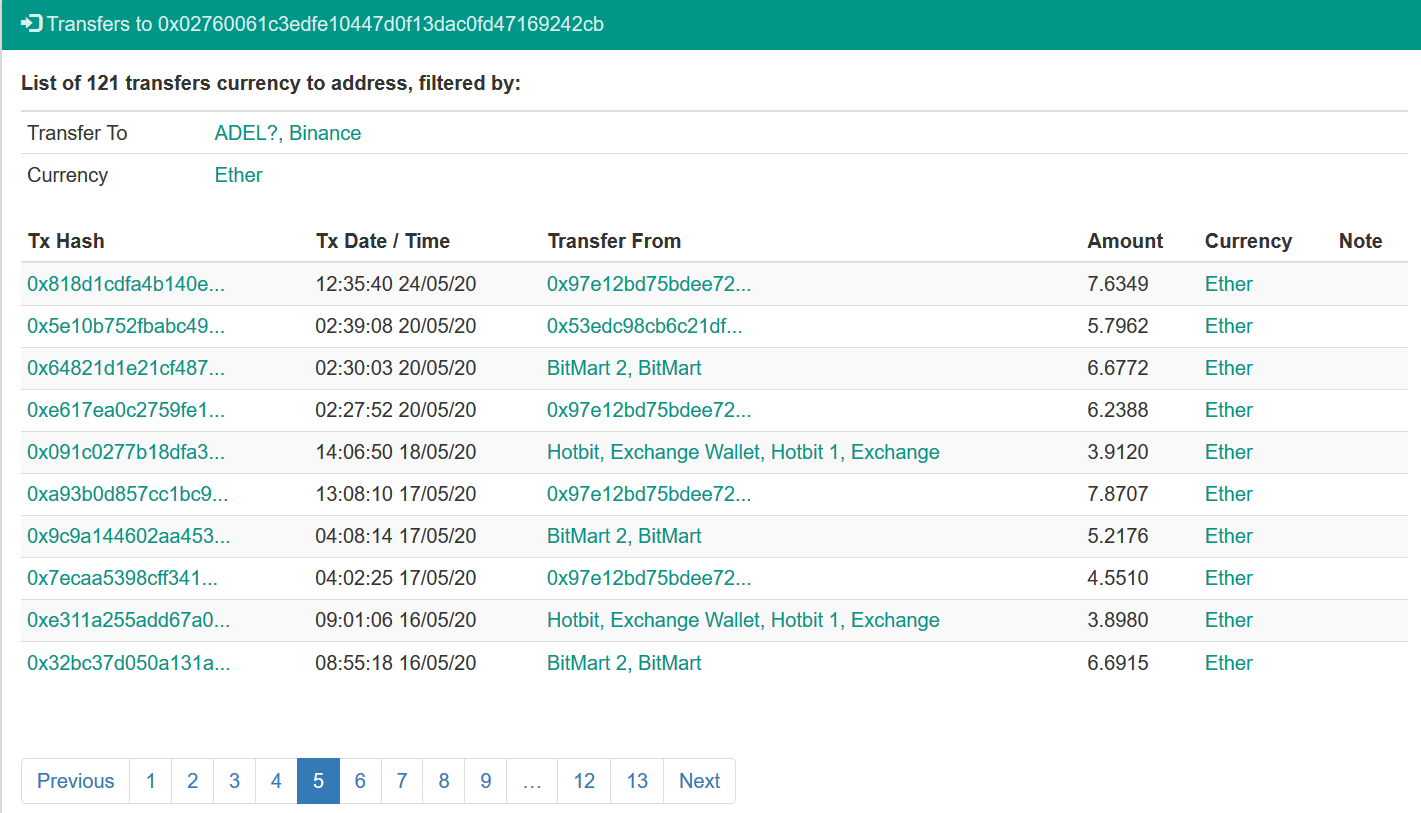
Task: Open sender 0x97e12bd75bdee72... at 04:02:25
Action: [x=649, y=578]
